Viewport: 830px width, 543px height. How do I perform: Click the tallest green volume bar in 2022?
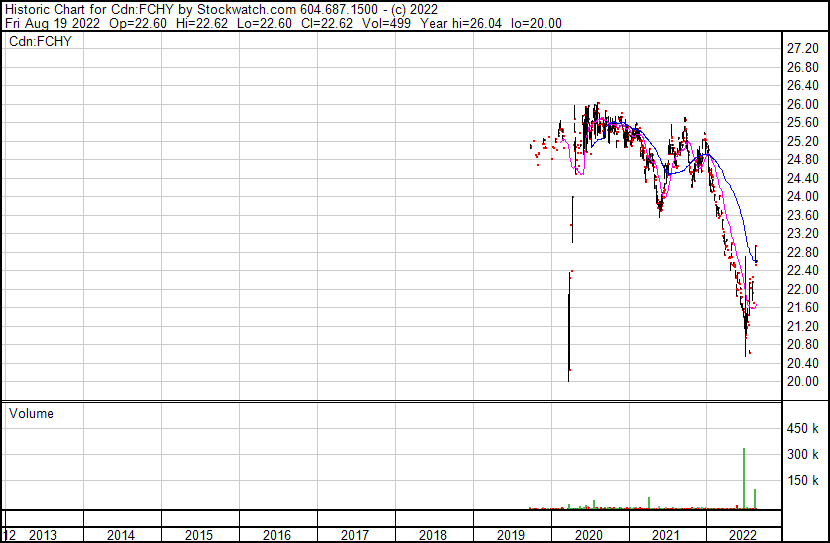tap(744, 478)
